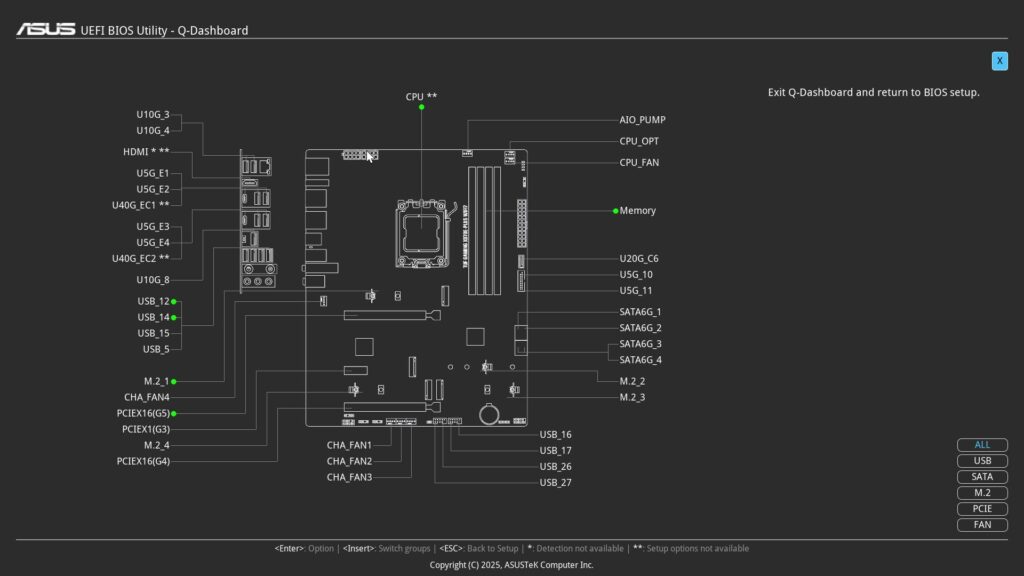This screenshot has height=576, width=1024.
Task: Click the USB_16 header label
Action: click(555, 435)
